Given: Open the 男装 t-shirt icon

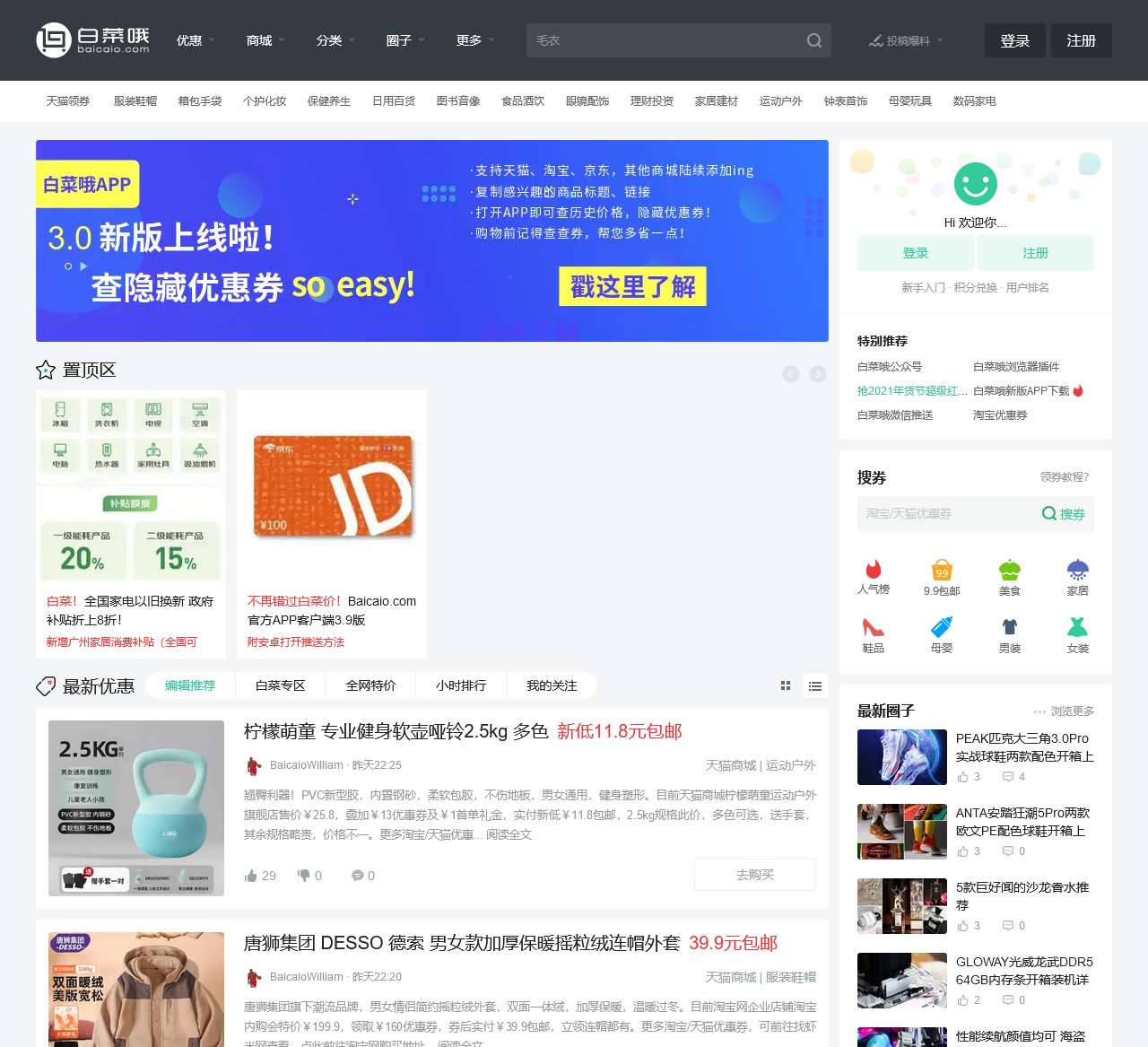Looking at the screenshot, I should click(x=1010, y=626).
